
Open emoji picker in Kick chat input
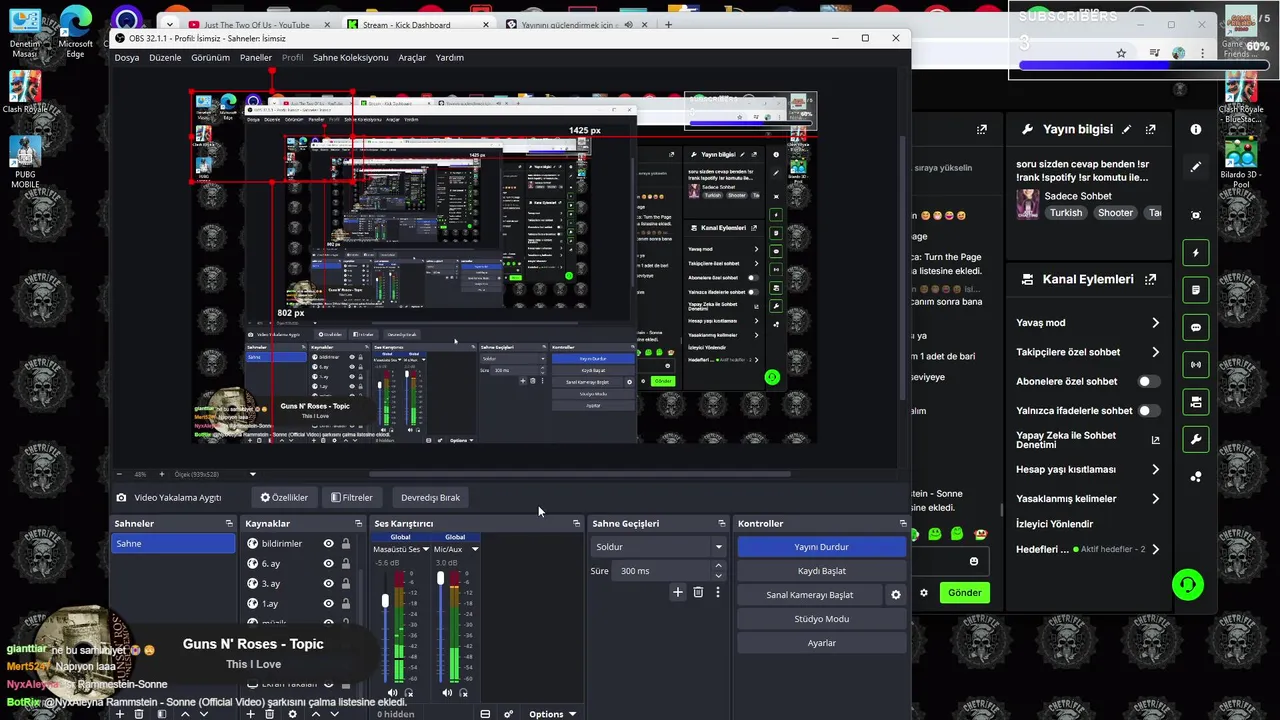(974, 561)
